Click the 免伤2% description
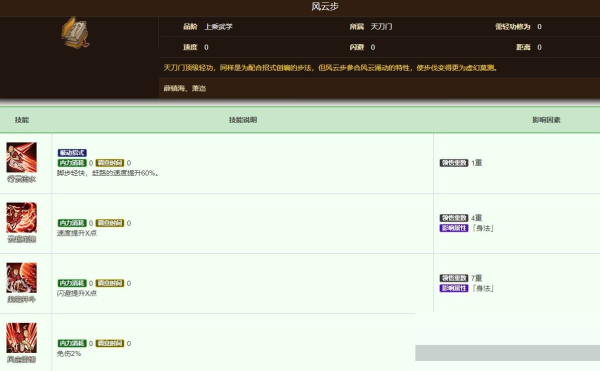This screenshot has width=600, height=371. click(69, 354)
